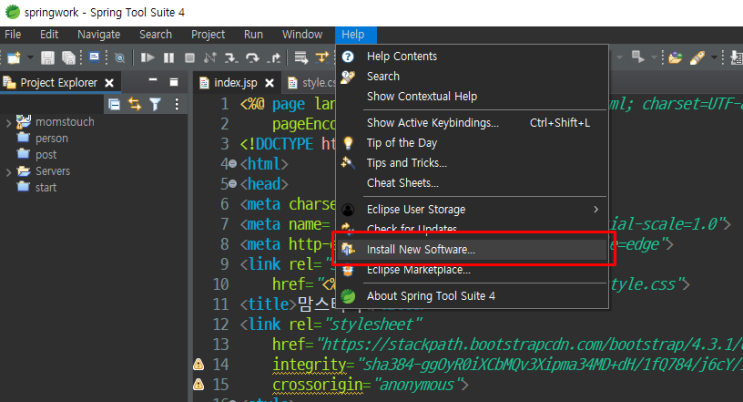Collapse the head tag fold marker on line 5
This screenshot has width=743, height=402.
[233, 184]
